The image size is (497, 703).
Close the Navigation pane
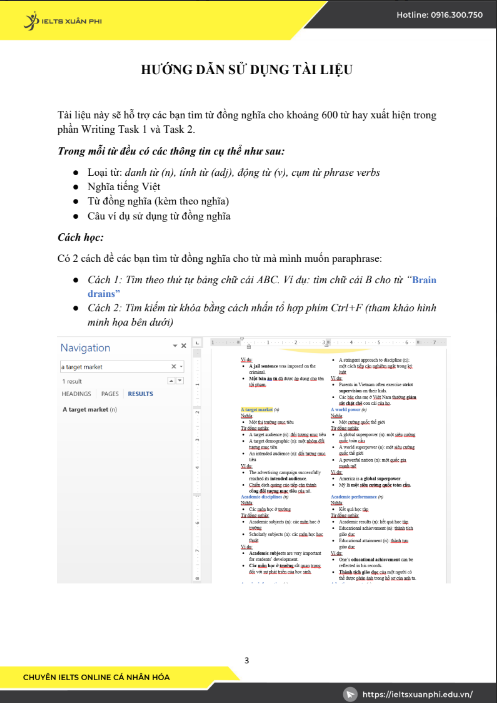point(183,346)
